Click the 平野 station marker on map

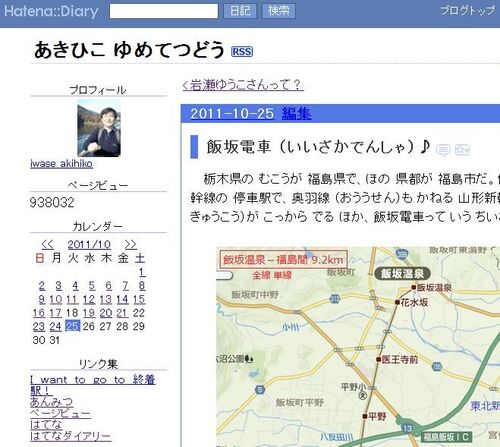pyautogui.click(x=365, y=416)
